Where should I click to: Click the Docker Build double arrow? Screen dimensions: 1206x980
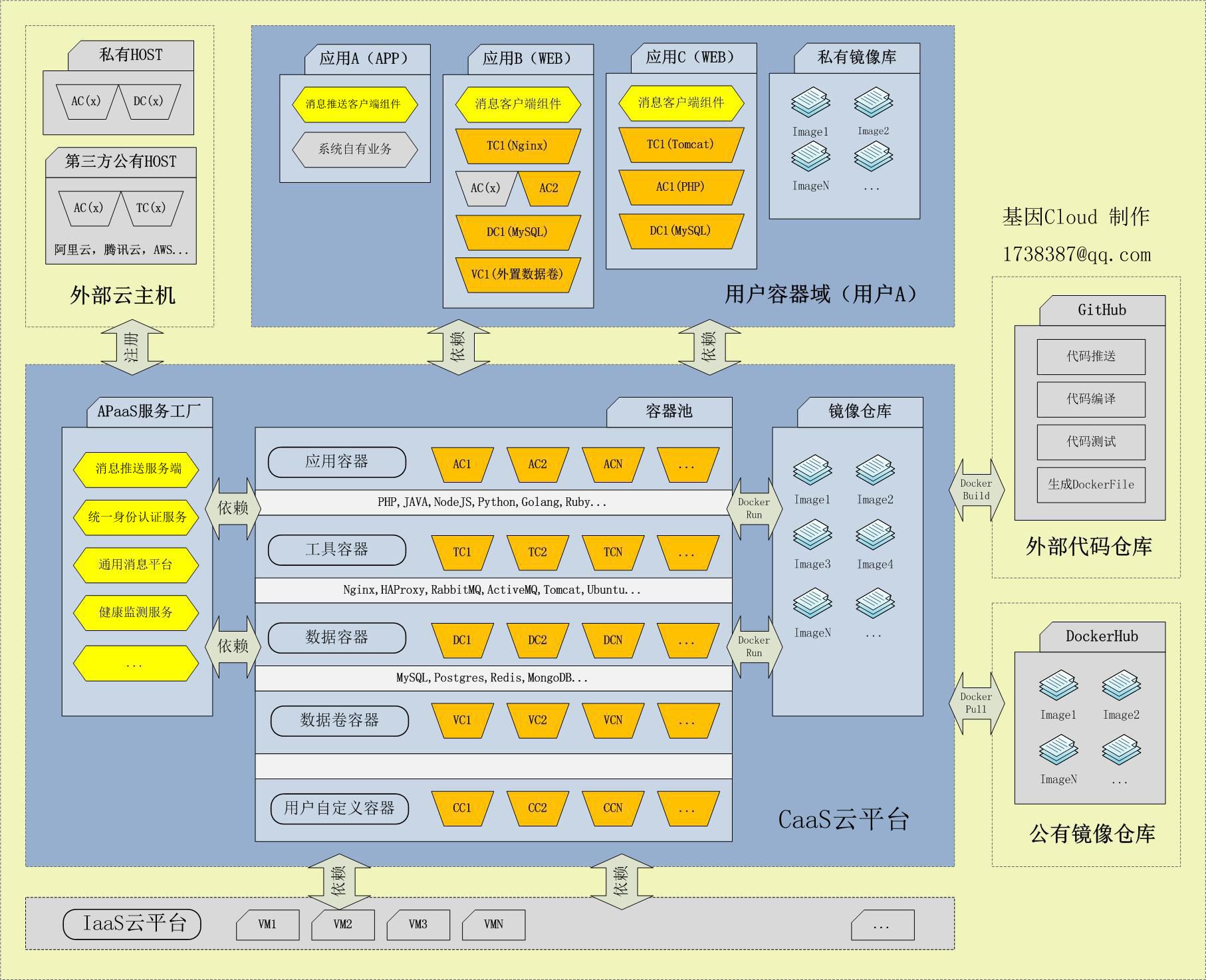(x=976, y=490)
